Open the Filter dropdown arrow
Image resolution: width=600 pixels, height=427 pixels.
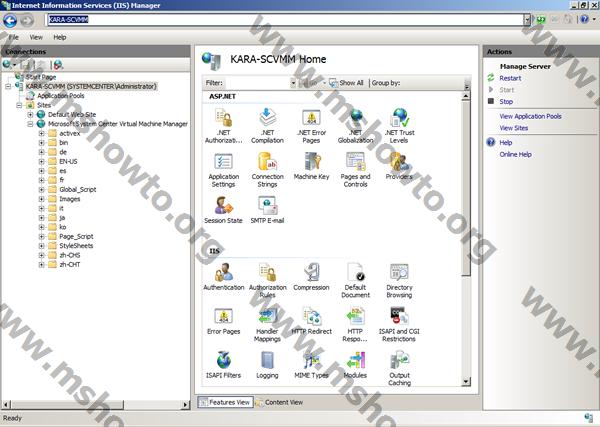pos(293,83)
